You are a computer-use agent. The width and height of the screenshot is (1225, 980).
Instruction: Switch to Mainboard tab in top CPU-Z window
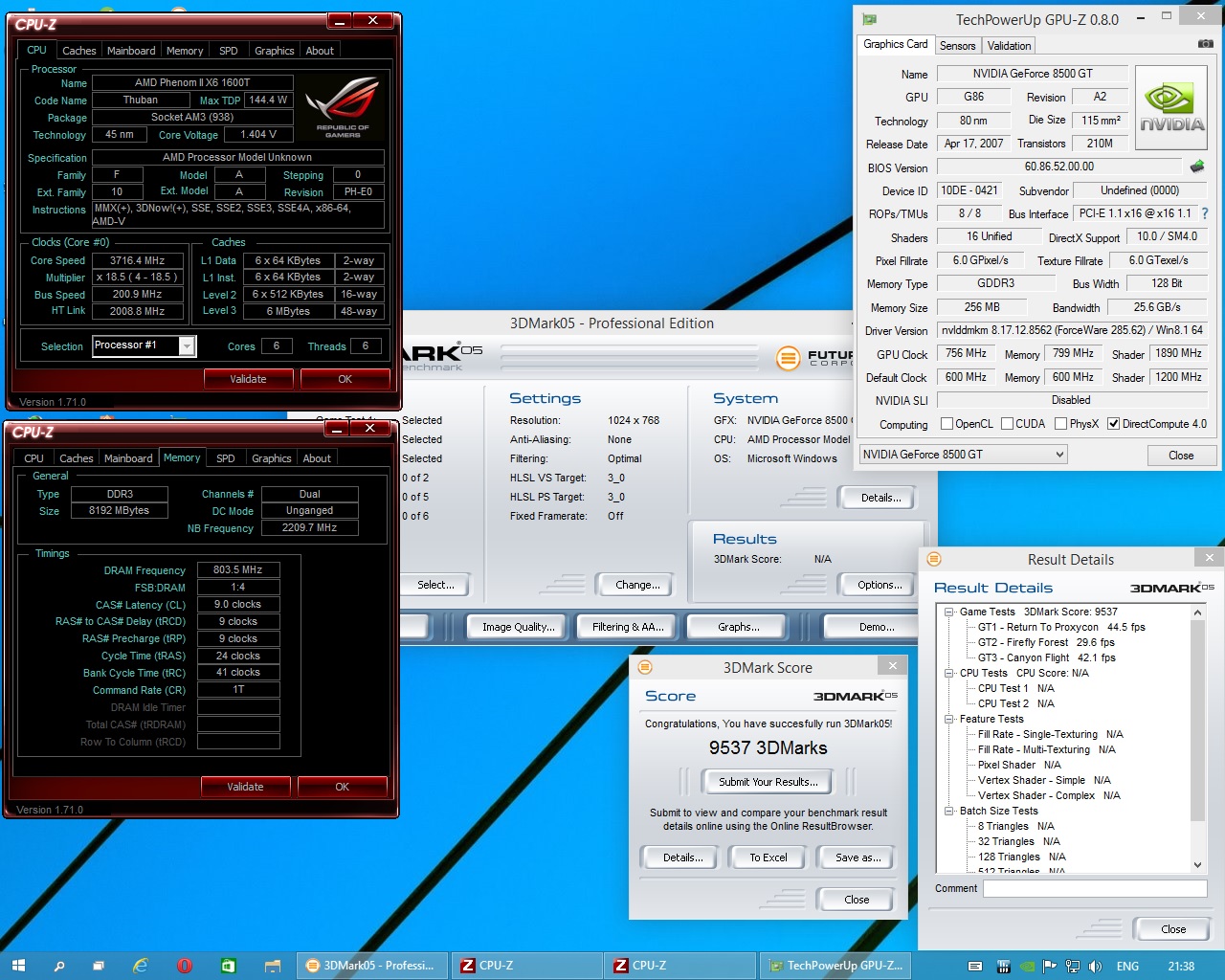131,51
